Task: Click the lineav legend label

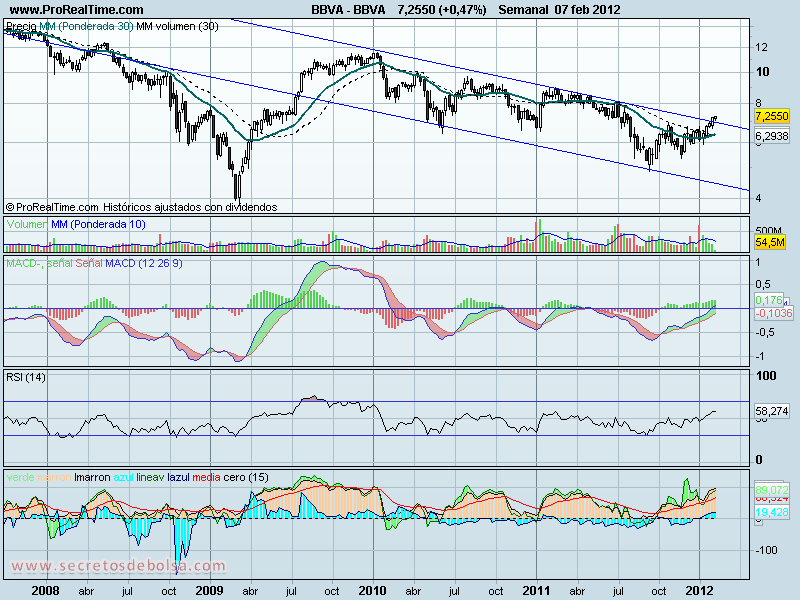Action: [151, 477]
